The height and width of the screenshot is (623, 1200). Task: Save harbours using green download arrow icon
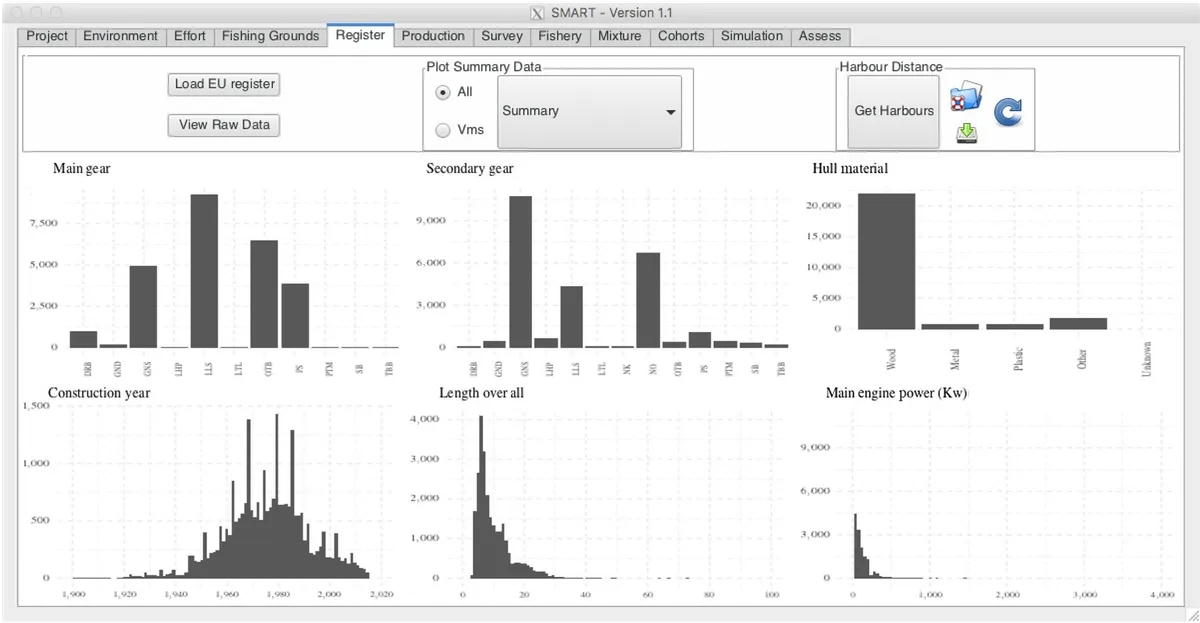pos(966,133)
